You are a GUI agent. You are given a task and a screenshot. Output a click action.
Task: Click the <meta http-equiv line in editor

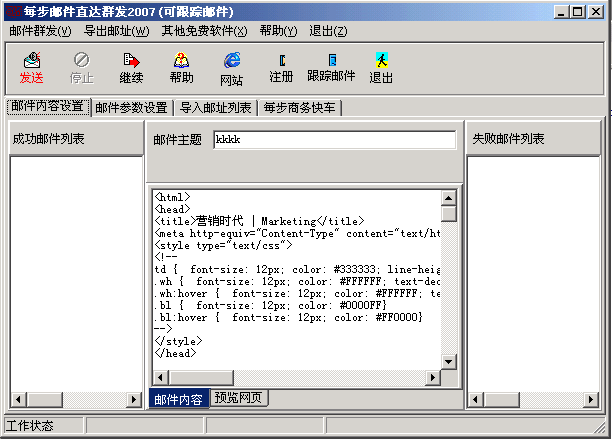tap(297, 233)
